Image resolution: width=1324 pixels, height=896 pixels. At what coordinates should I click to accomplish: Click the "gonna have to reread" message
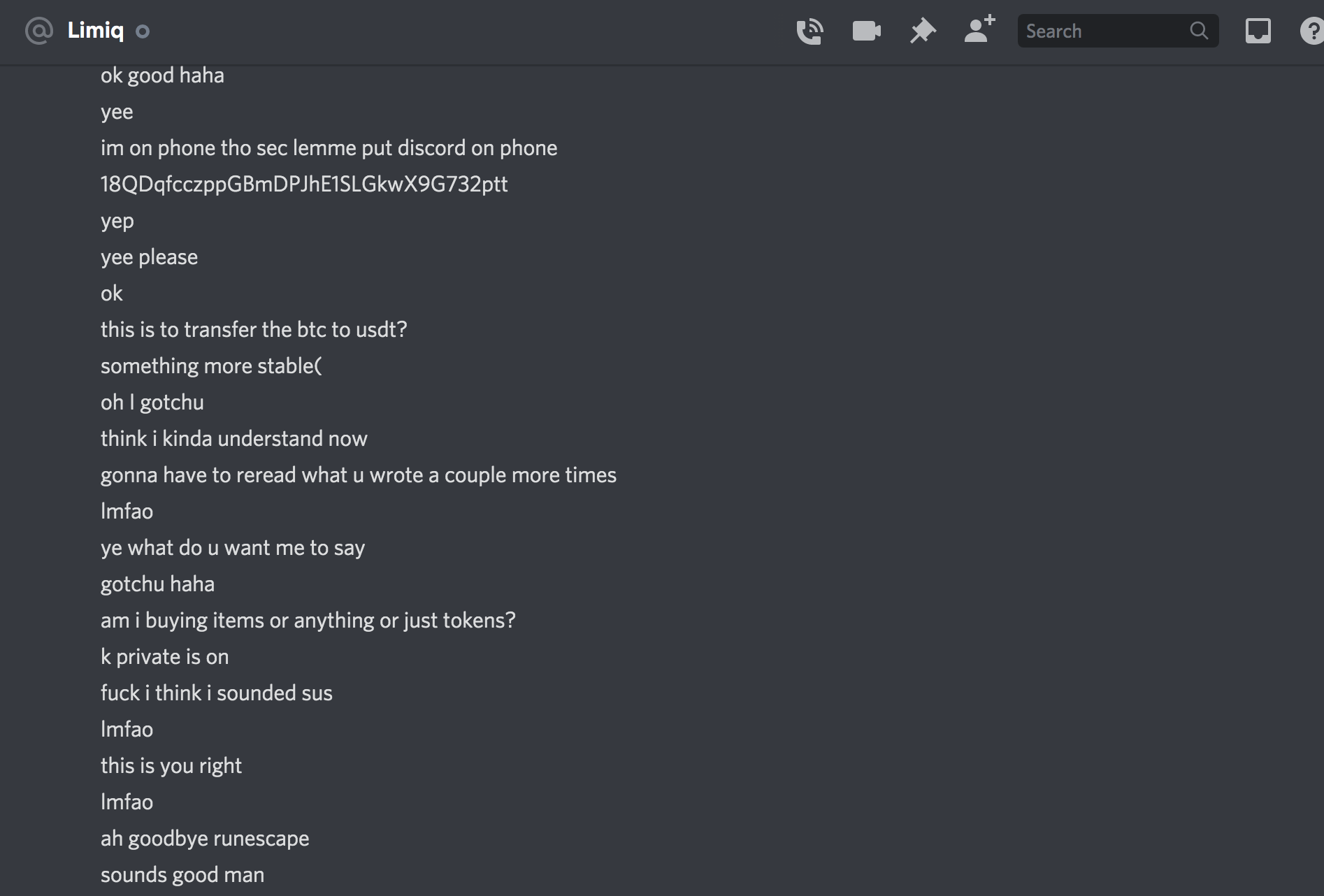(x=358, y=475)
